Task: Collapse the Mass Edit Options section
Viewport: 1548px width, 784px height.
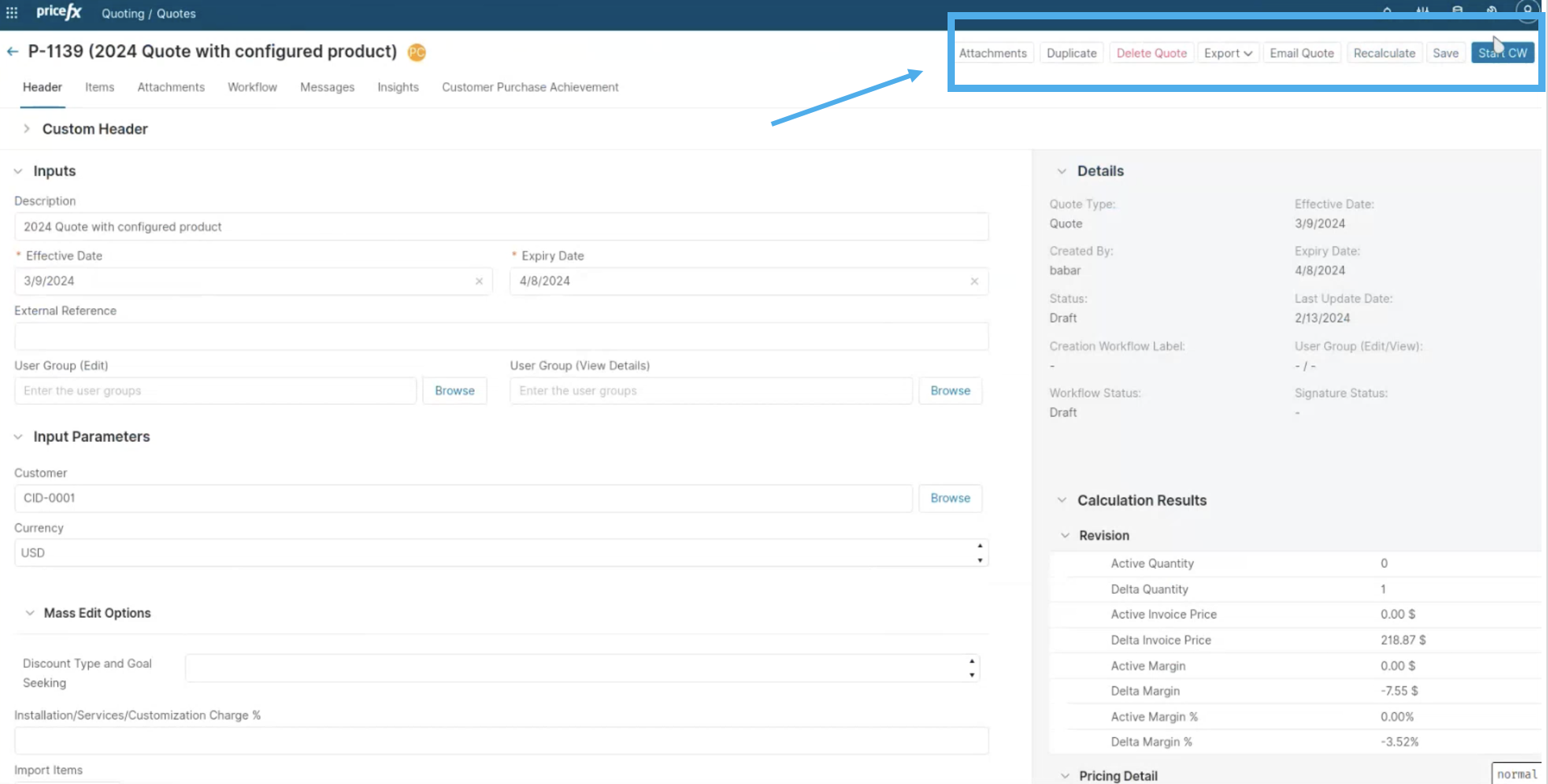Action: (30, 613)
